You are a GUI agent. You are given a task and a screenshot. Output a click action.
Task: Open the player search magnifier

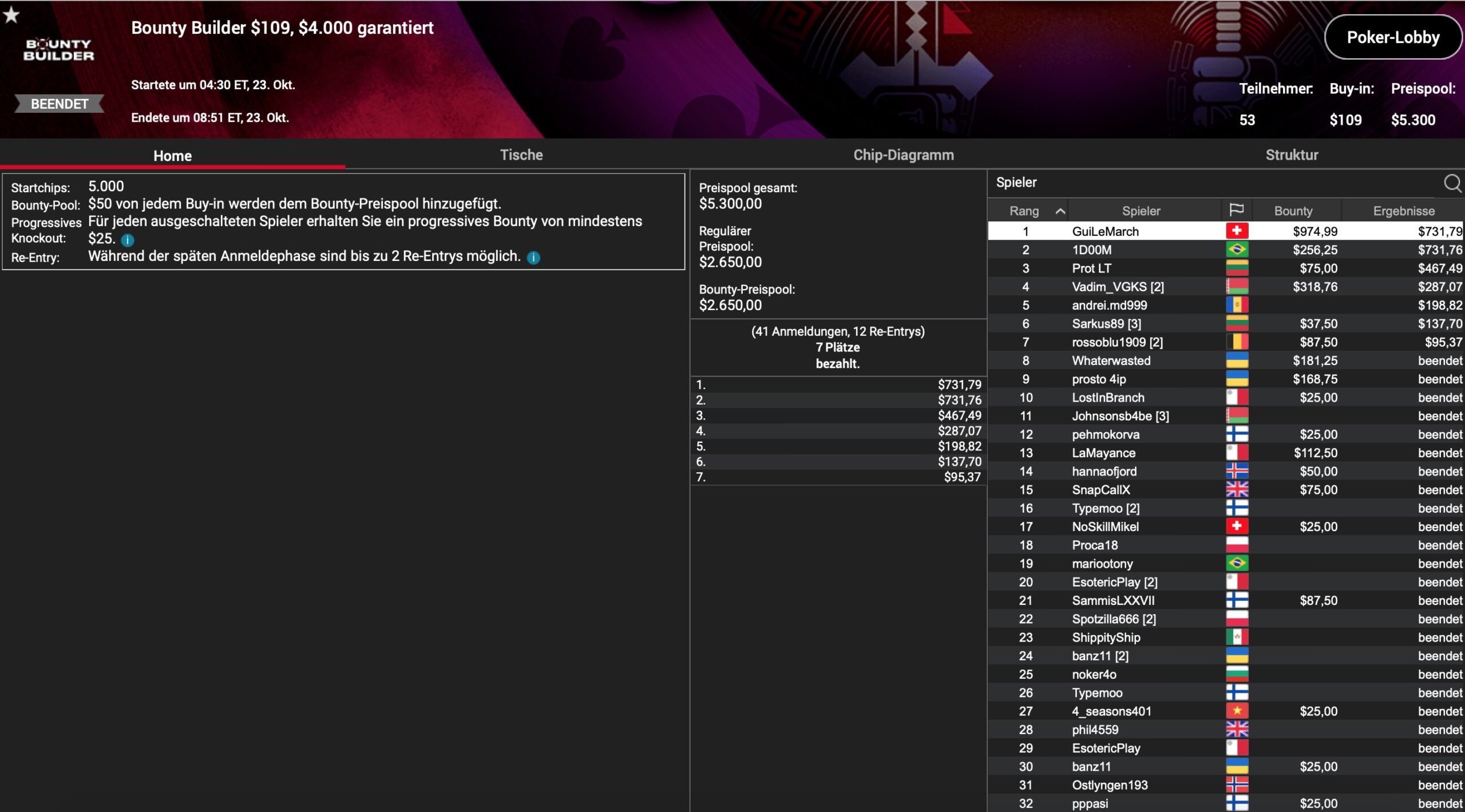(1451, 183)
